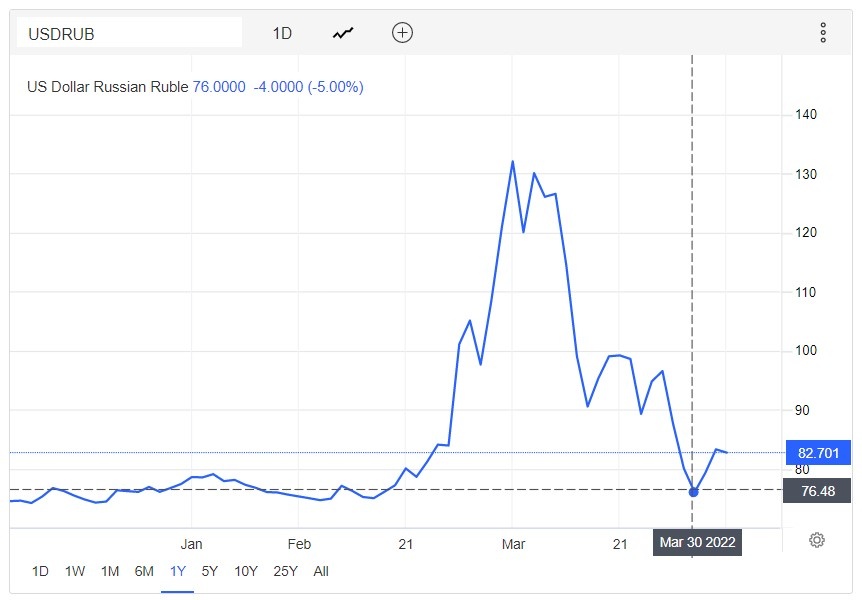The image size is (862, 600).
Task: Show the 10Y time range
Action: [x=244, y=571]
